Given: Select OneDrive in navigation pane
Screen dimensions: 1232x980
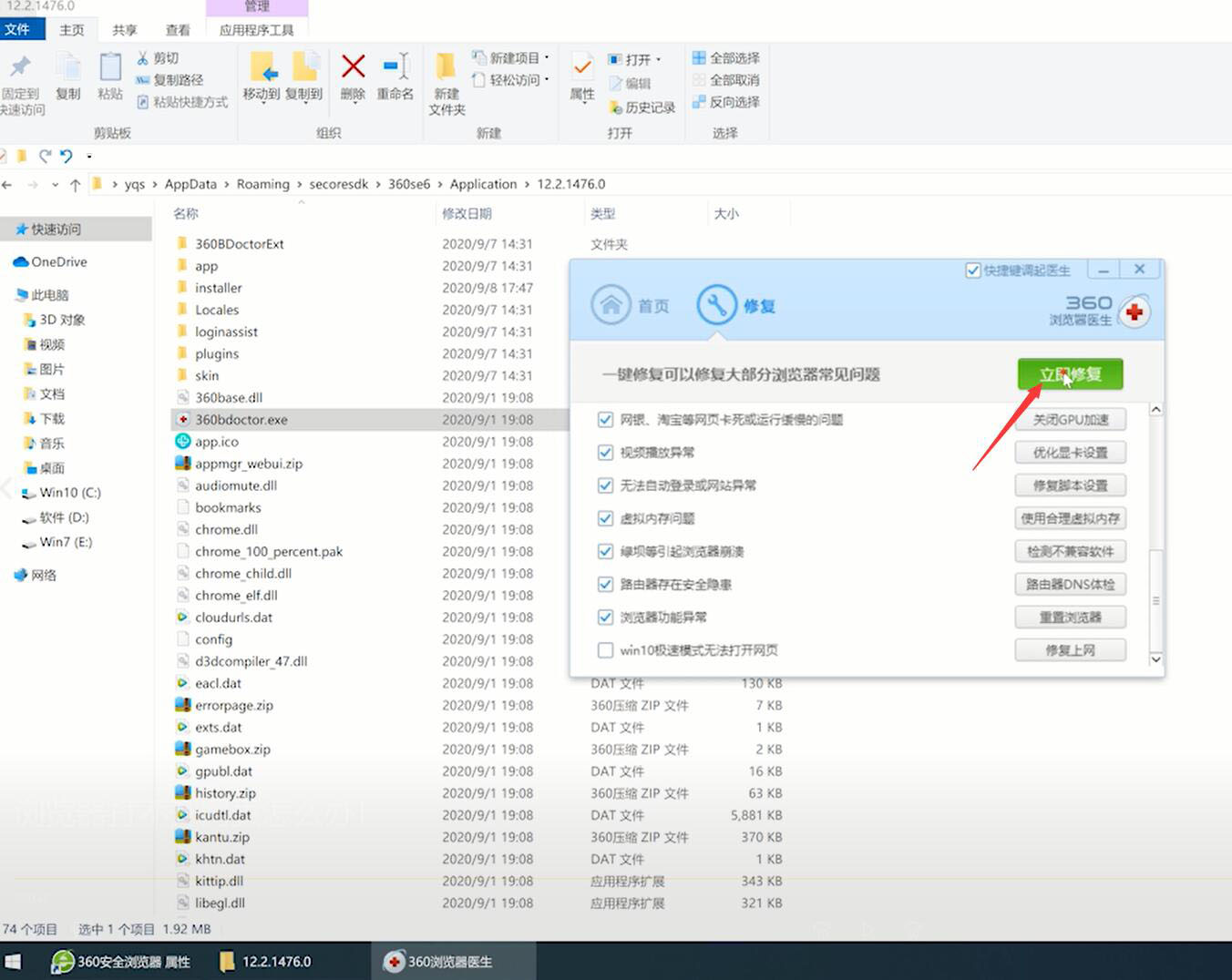Looking at the screenshot, I should point(50,262).
